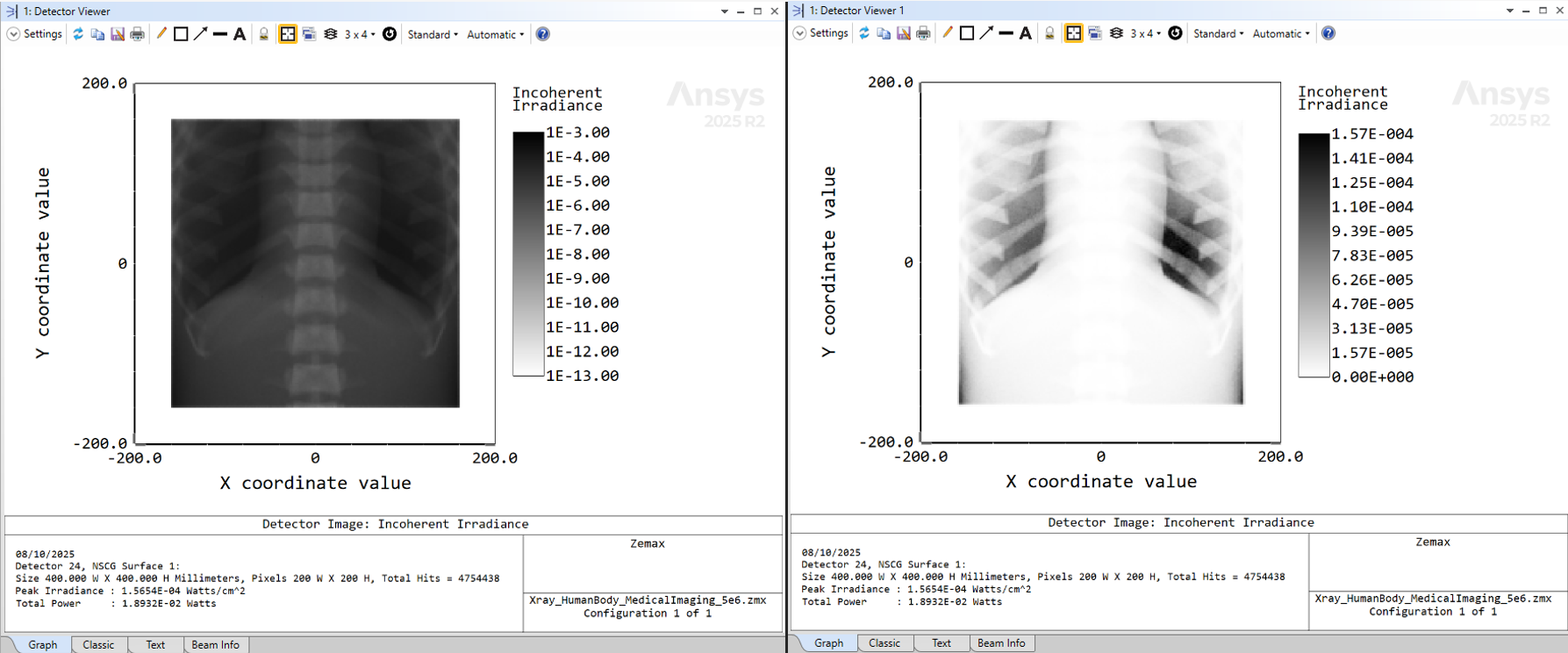Click circular power icon in left Detector Viewer
Viewport: 1568px width, 653px height.
click(390, 34)
